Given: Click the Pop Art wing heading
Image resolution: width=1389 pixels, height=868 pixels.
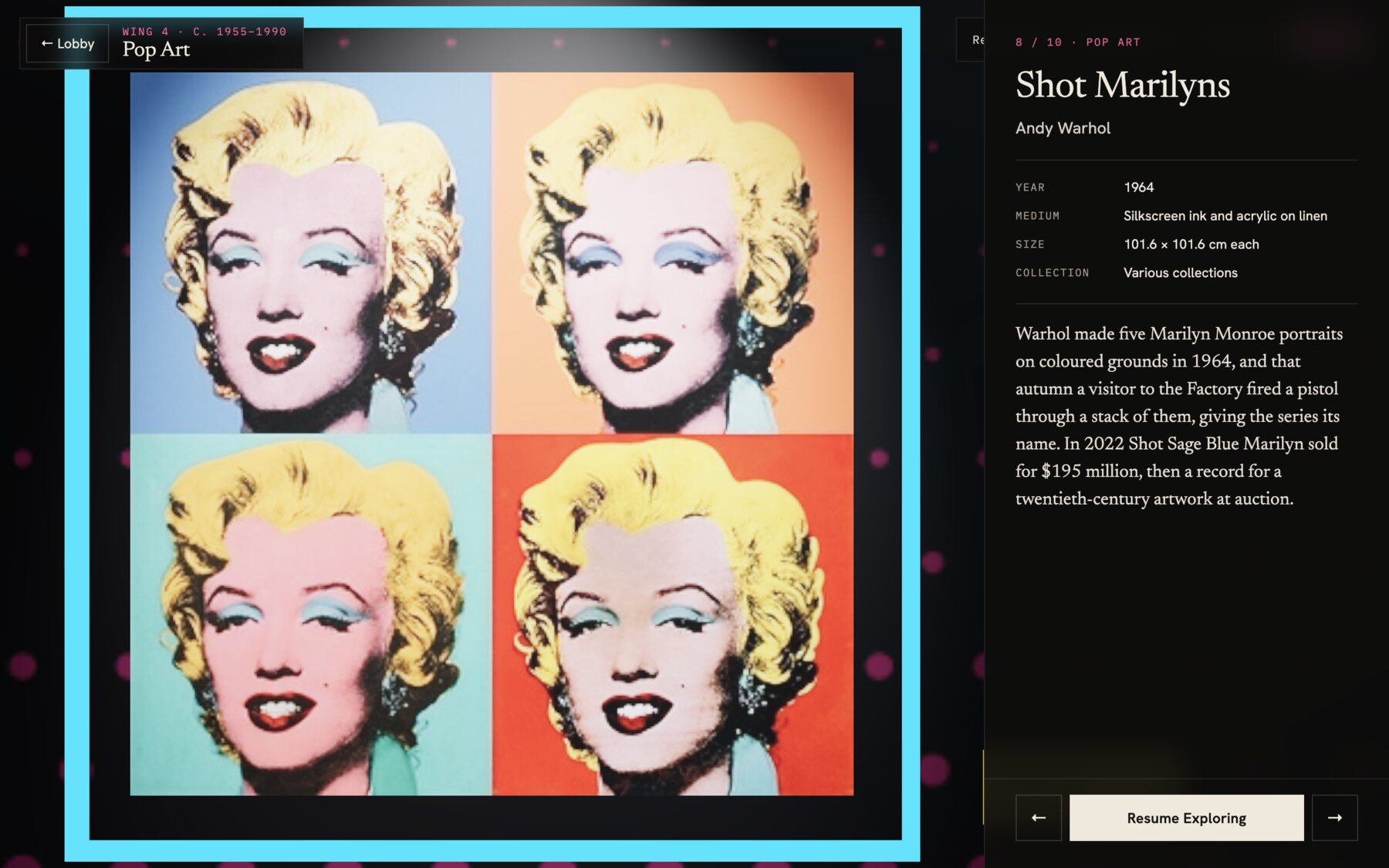Looking at the screenshot, I should (156, 49).
